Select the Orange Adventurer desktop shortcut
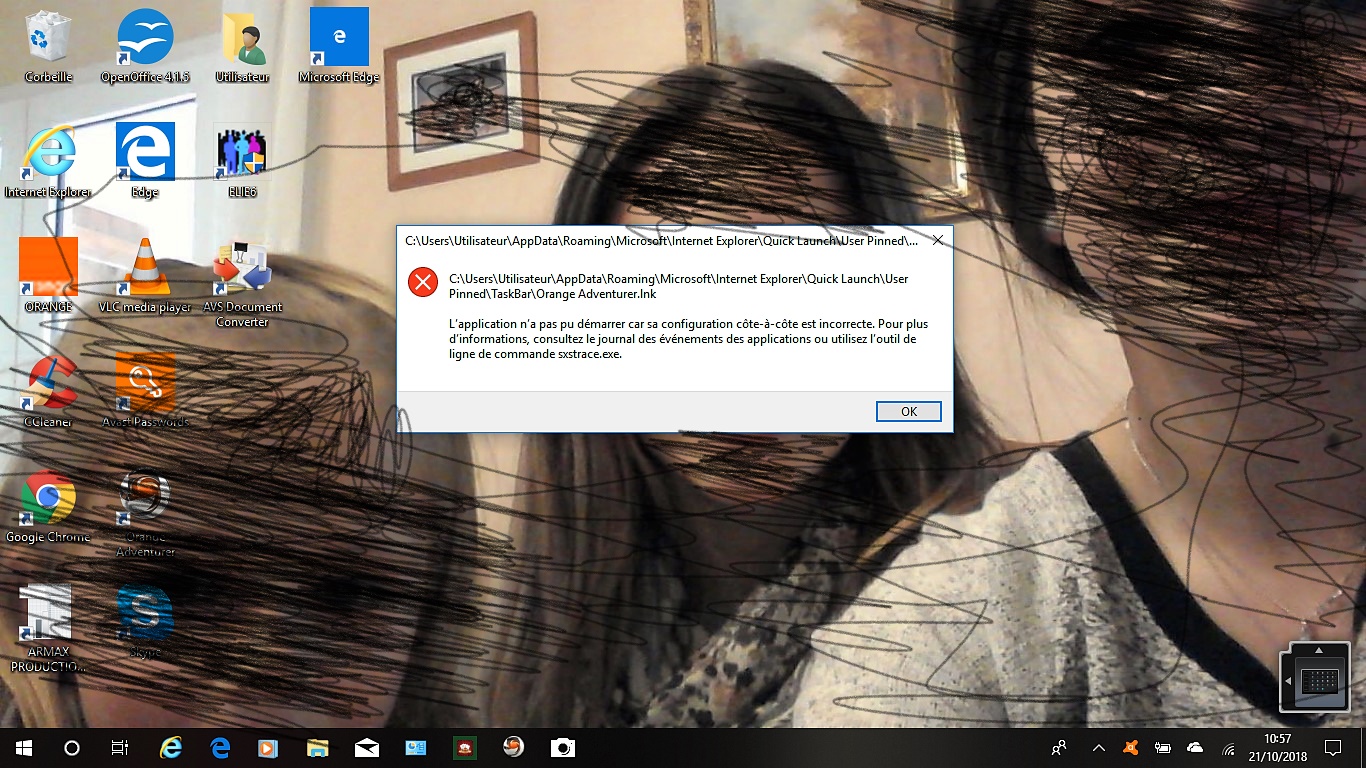This screenshot has height=768, width=1366. (145, 513)
